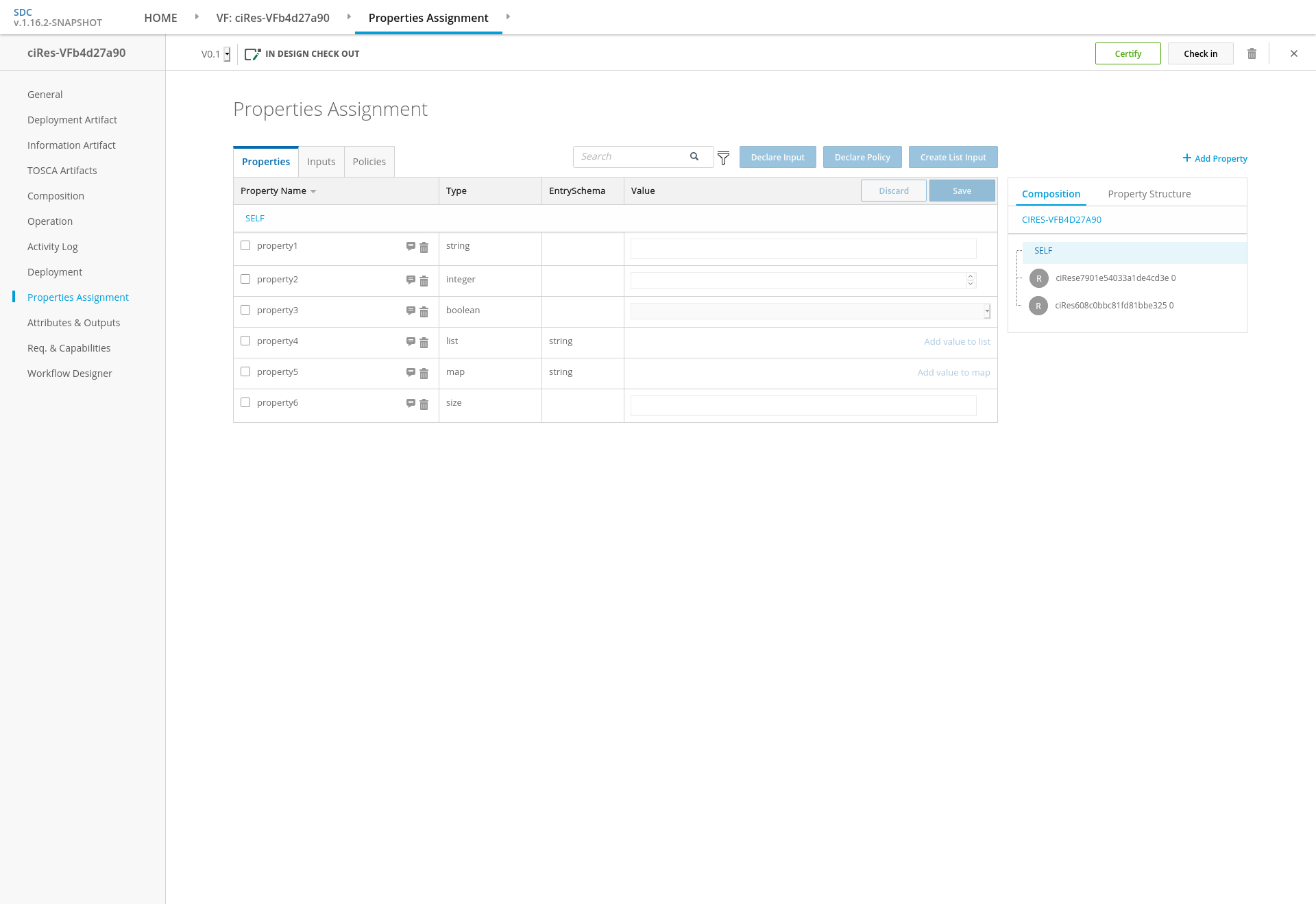
Task: Check the property2 checkbox
Action: tap(245, 279)
